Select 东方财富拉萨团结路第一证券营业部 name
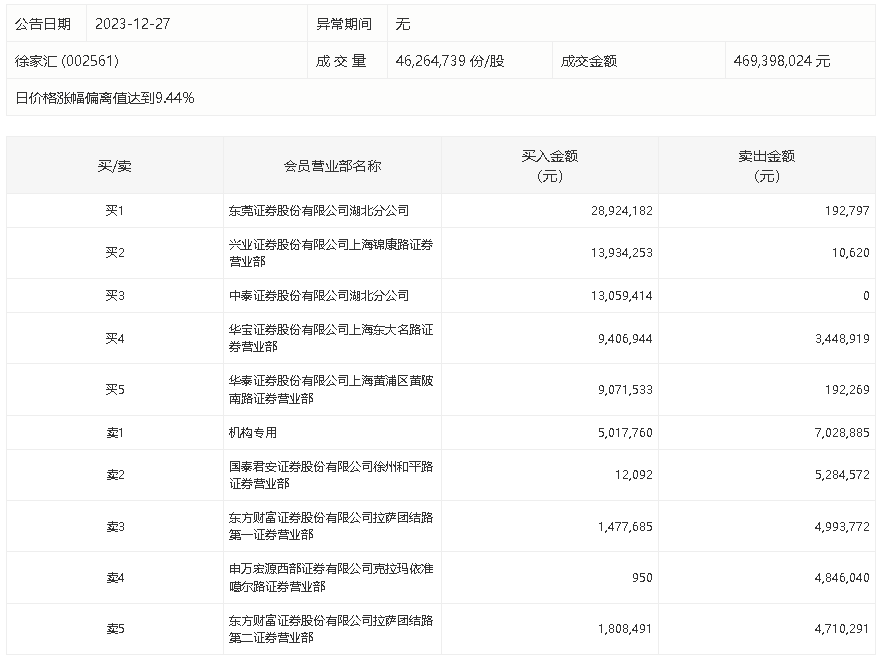Viewport: 882px width, 655px height. 331,526
